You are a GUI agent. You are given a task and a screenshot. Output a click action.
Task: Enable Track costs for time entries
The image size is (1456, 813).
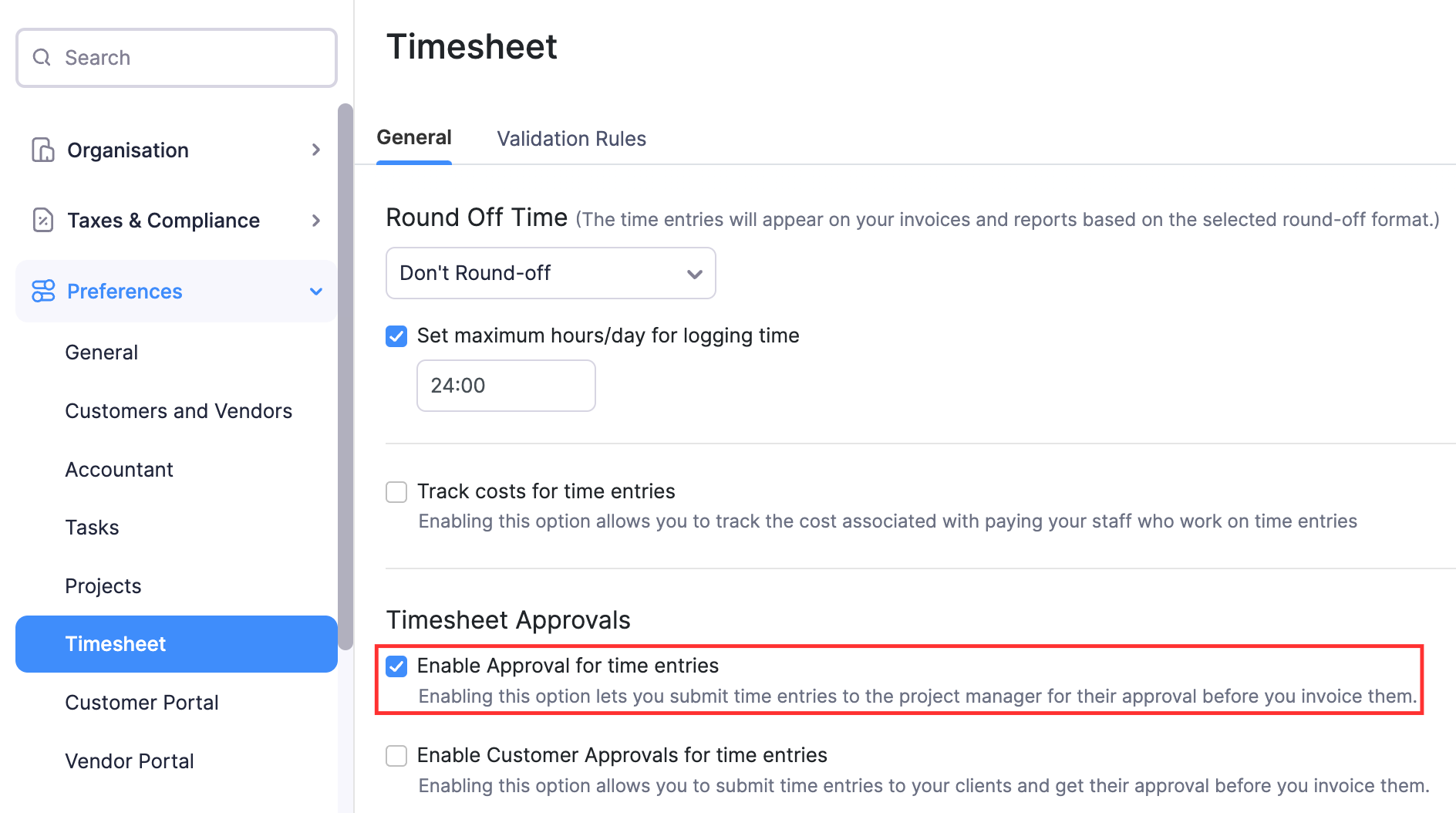click(x=396, y=491)
